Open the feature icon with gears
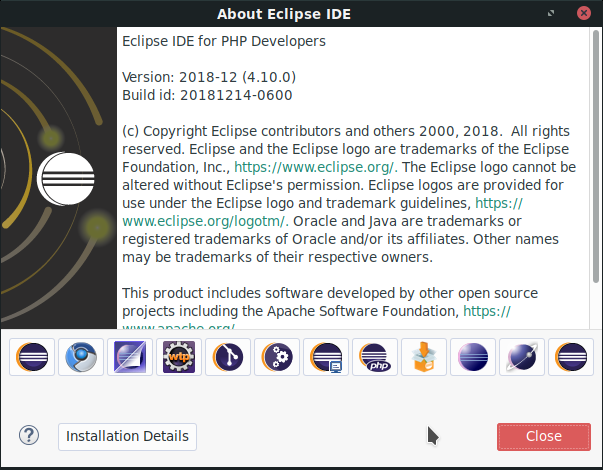603x470 pixels. click(277, 357)
